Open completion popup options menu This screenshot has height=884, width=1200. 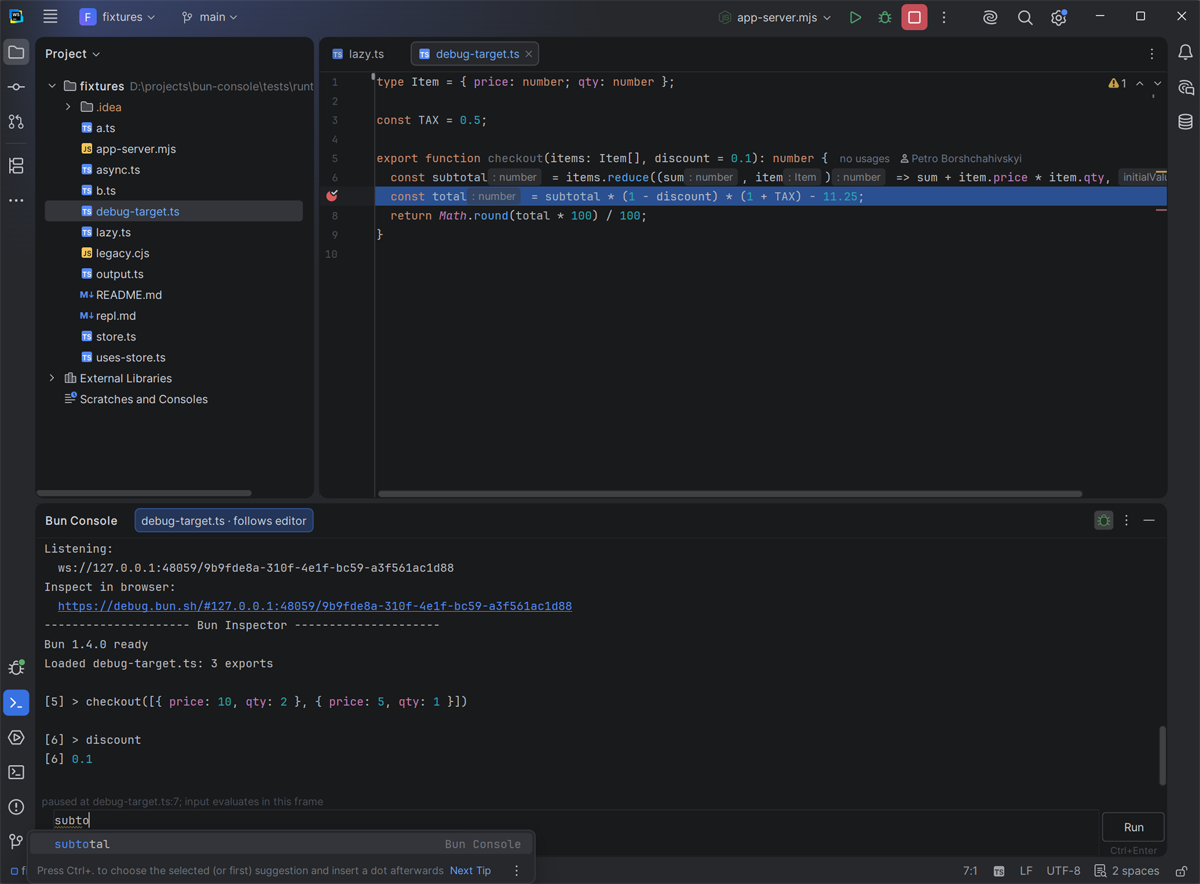(516, 871)
